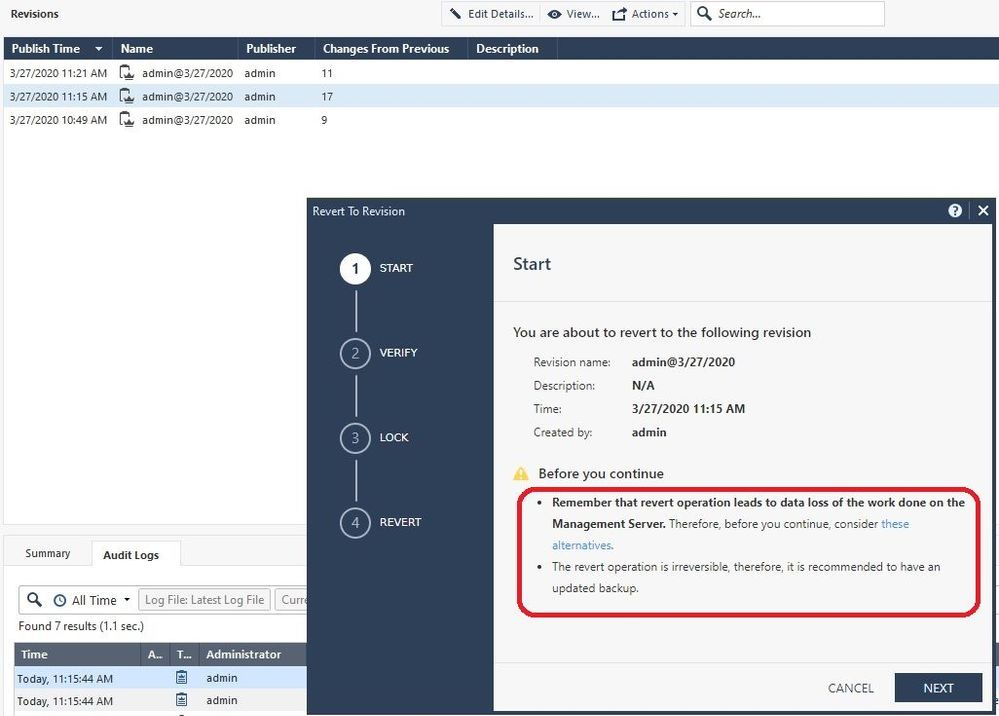Click the View toolbar button
Image resolution: width=999 pixels, height=716 pixels.
(x=574, y=14)
